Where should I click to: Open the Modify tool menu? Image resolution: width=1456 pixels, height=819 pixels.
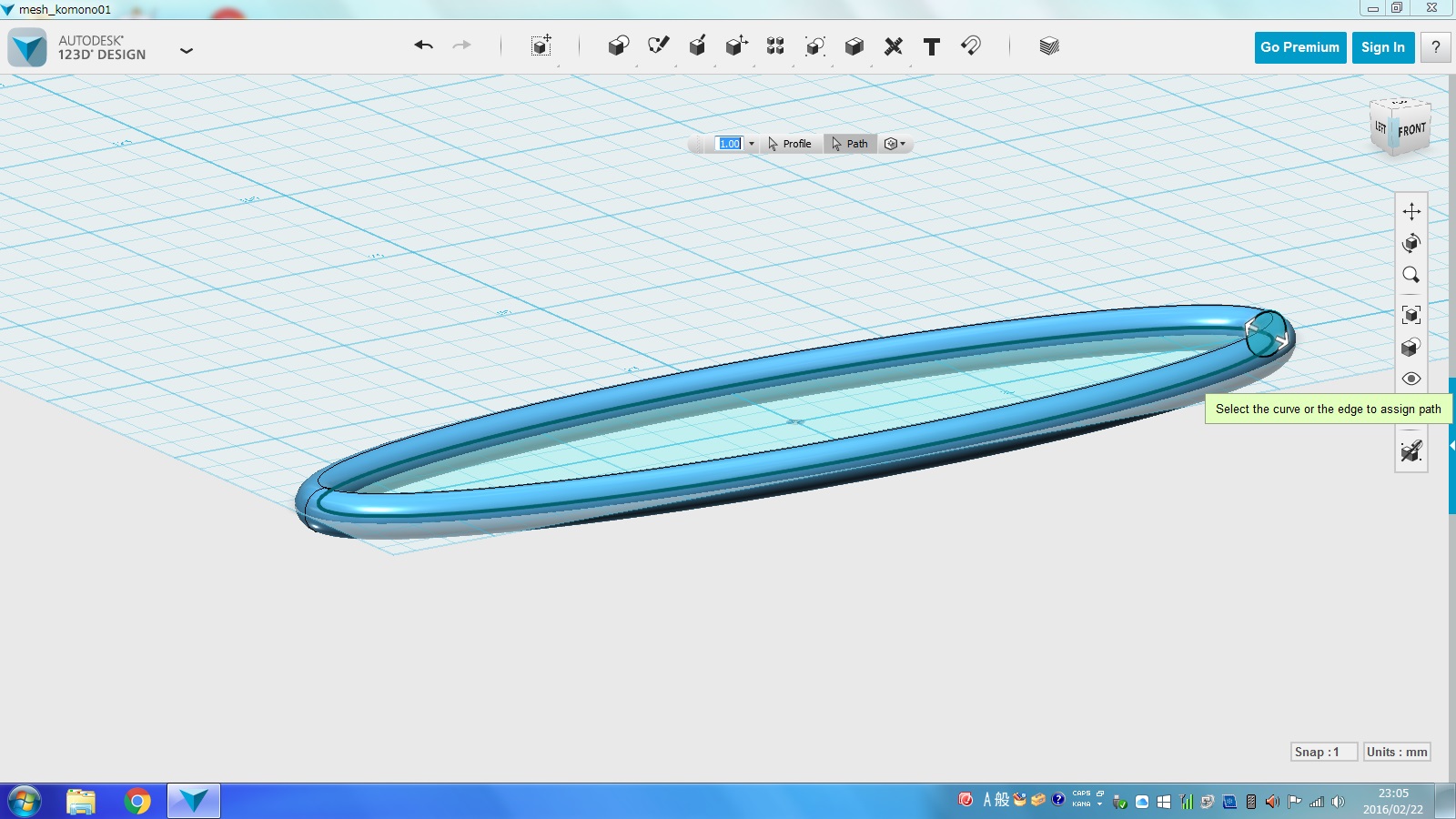(x=737, y=45)
